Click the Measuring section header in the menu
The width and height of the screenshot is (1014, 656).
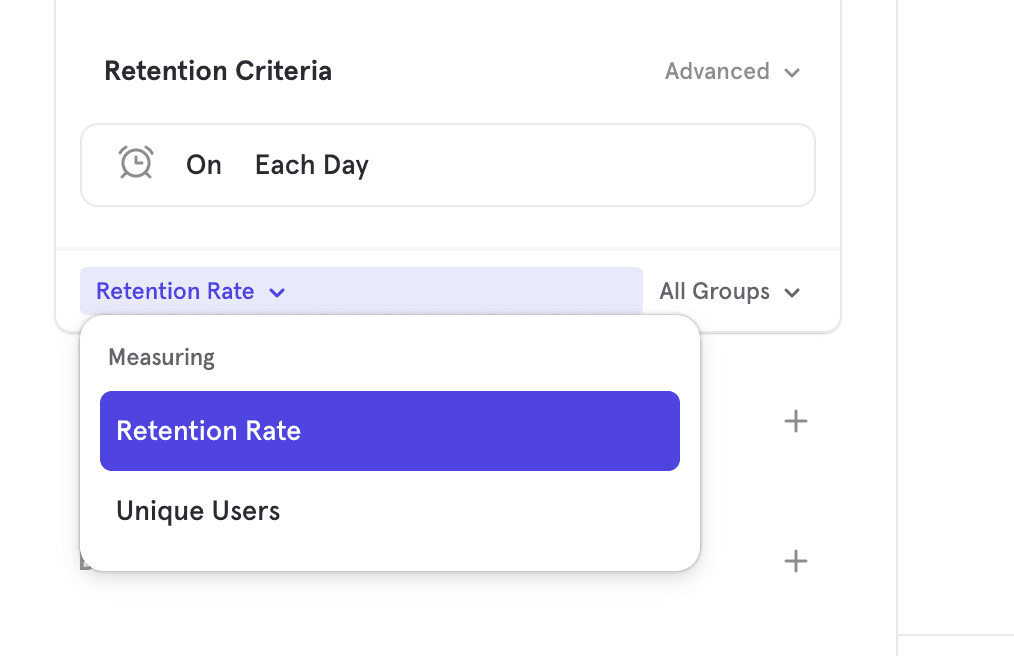(161, 356)
